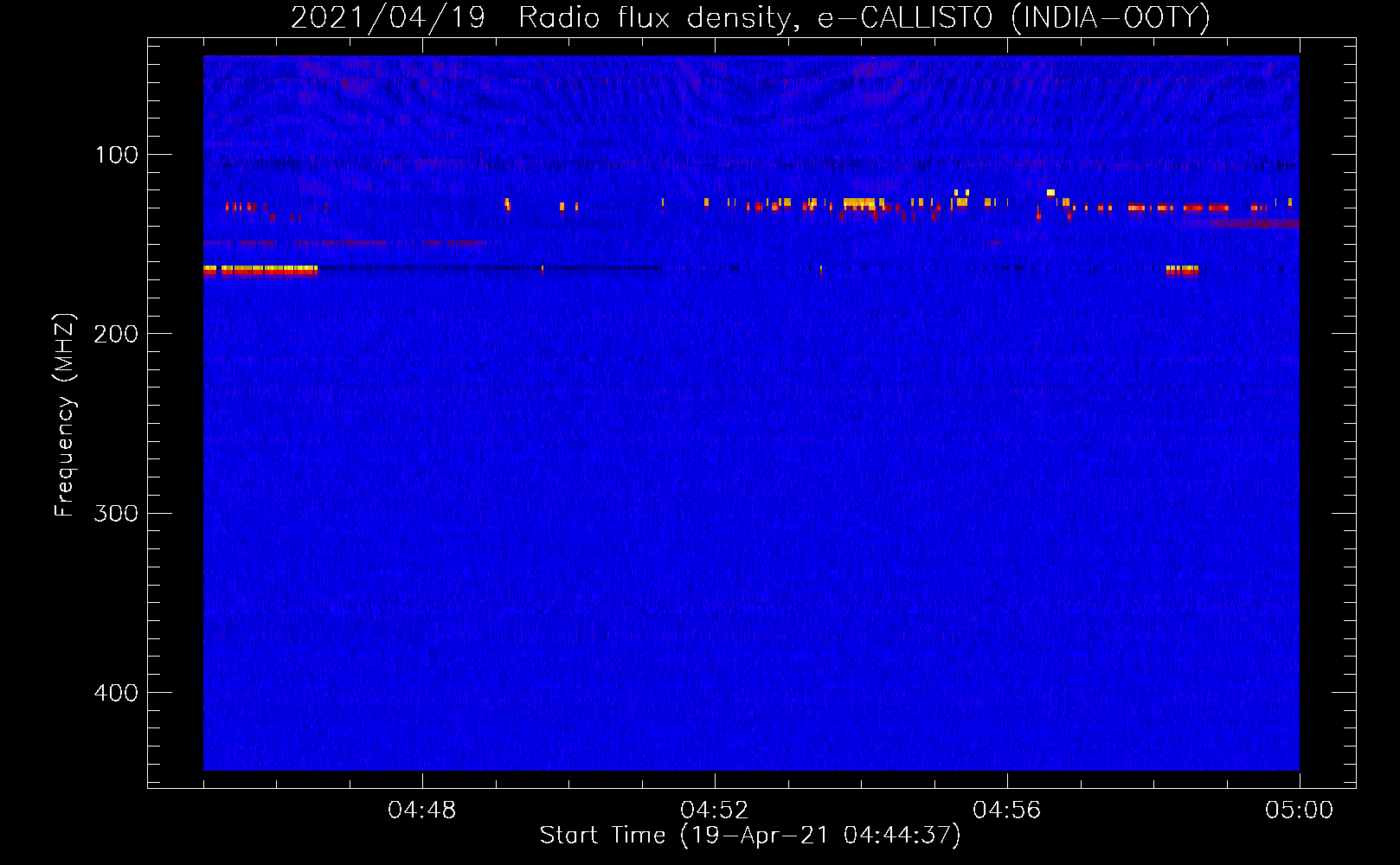Click the 05:00 time tick label

point(1300,811)
